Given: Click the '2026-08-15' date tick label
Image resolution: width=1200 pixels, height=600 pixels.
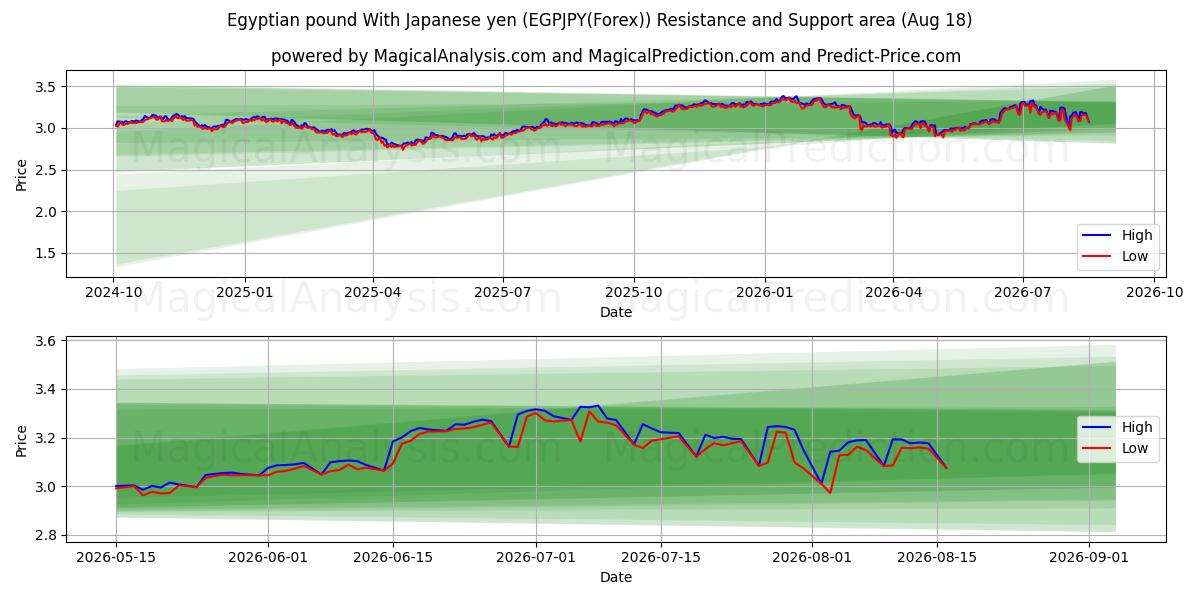Looking at the screenshot, I should (937, 557).
